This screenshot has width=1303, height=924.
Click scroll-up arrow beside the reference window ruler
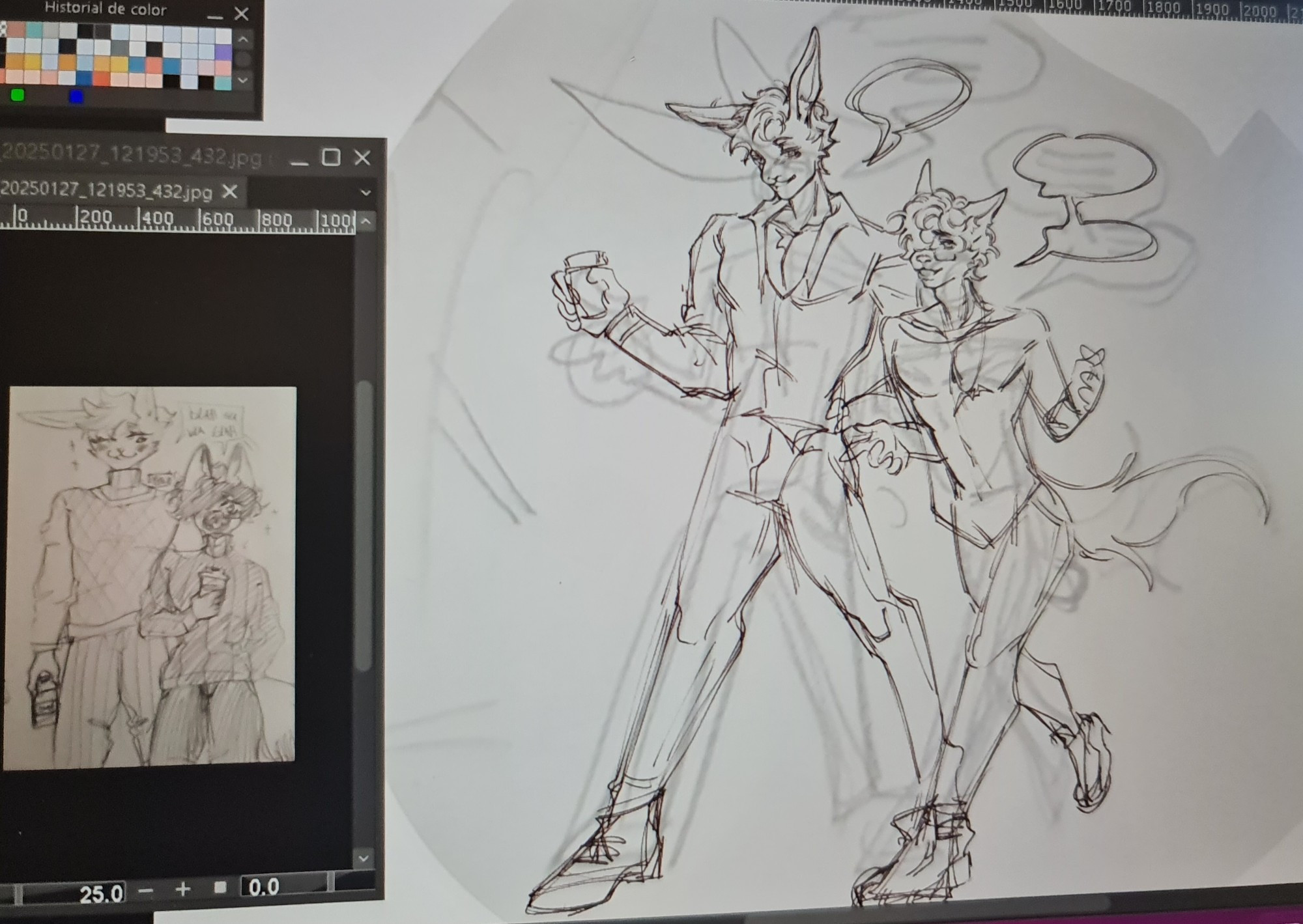pos(365,221)
